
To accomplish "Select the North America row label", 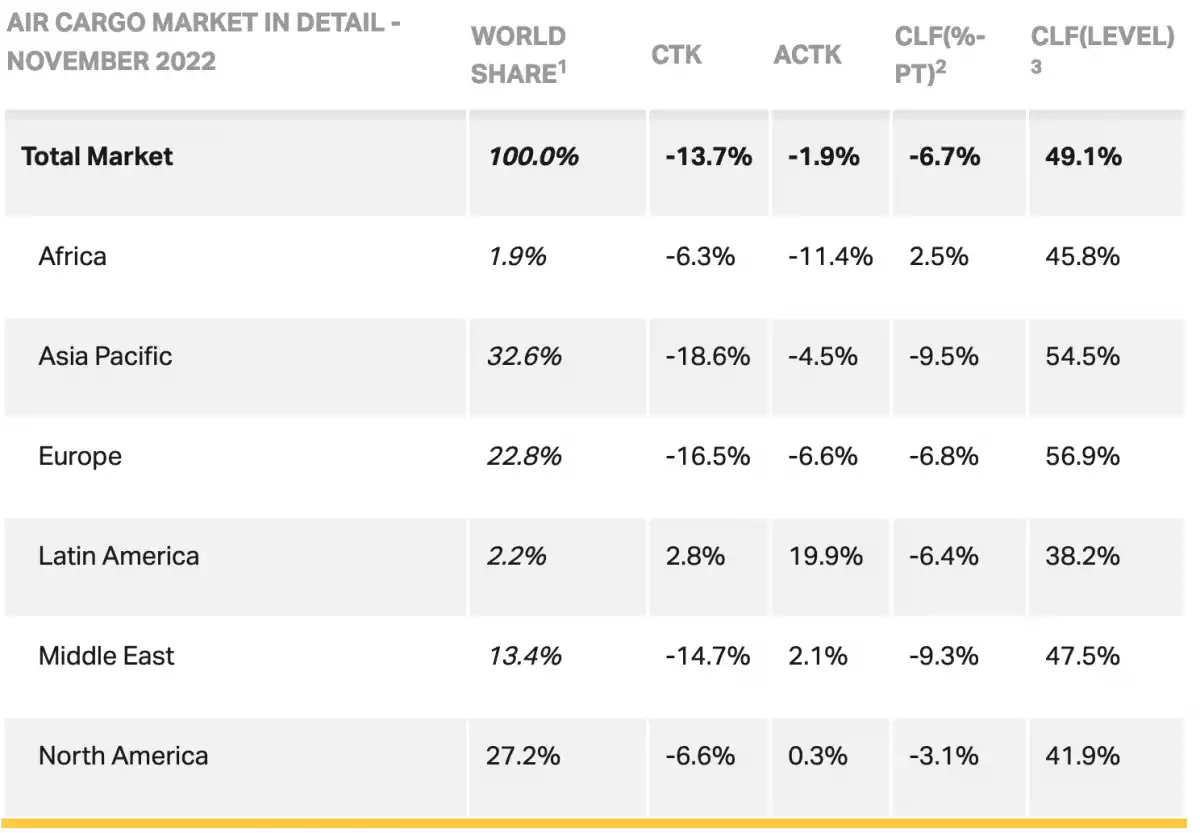I will 123,756.
